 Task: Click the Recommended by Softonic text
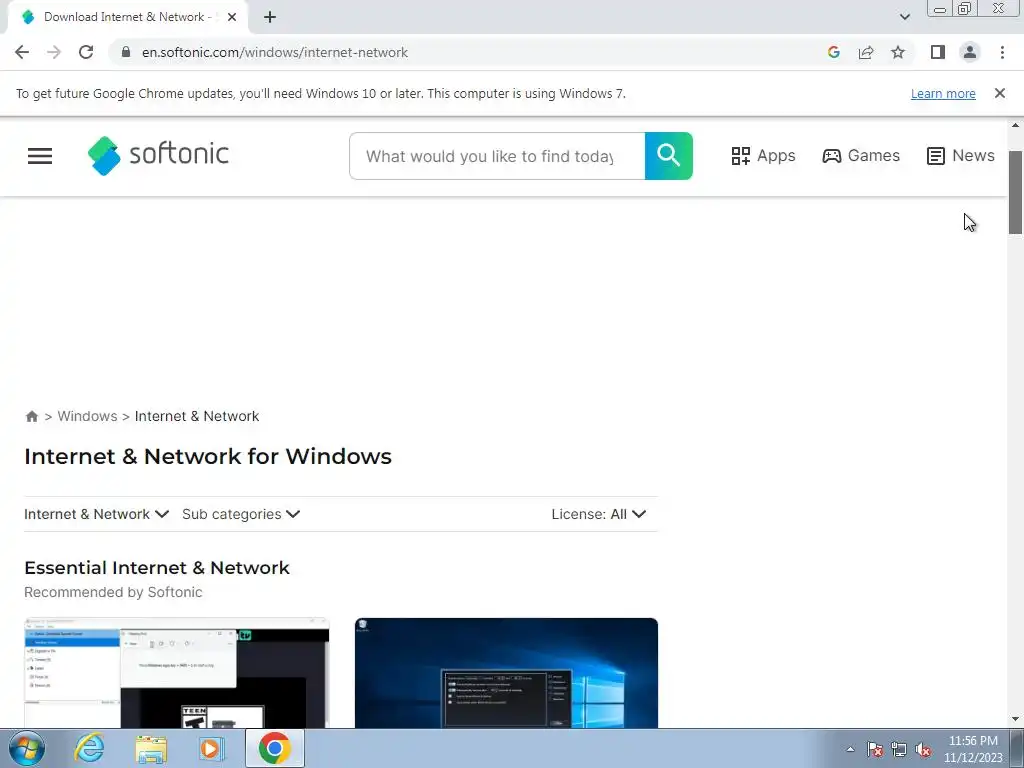coord(113,592)
